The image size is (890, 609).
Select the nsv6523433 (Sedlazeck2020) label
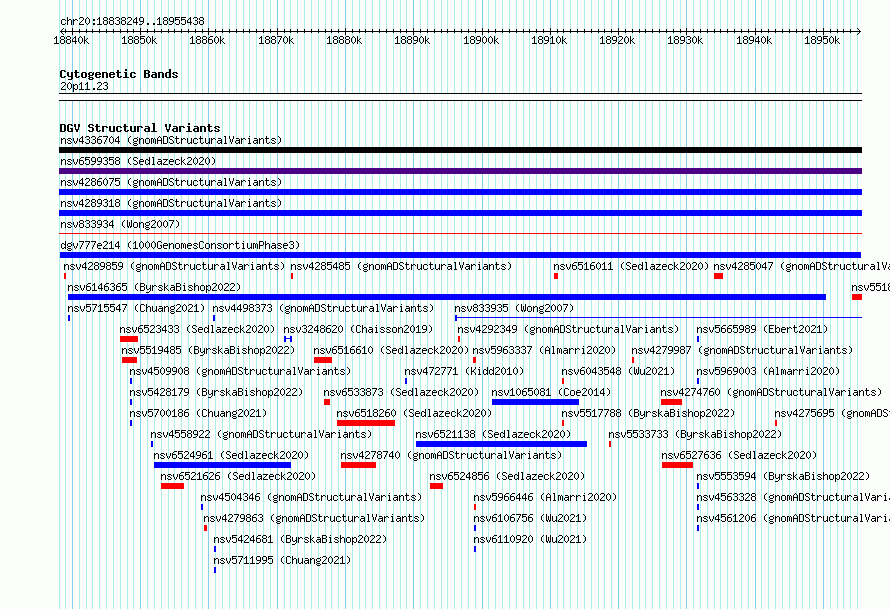(197, 329)
